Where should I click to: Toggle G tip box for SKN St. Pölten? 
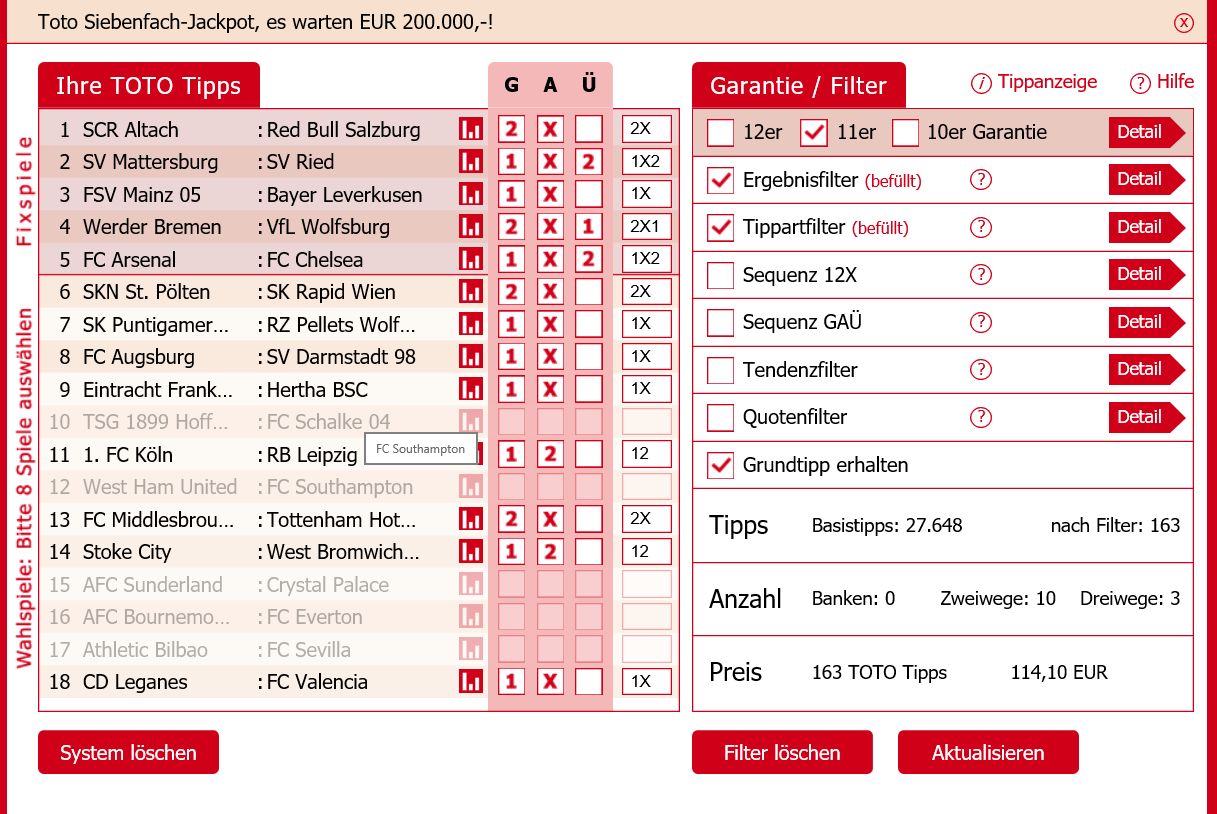coord(511,292)
